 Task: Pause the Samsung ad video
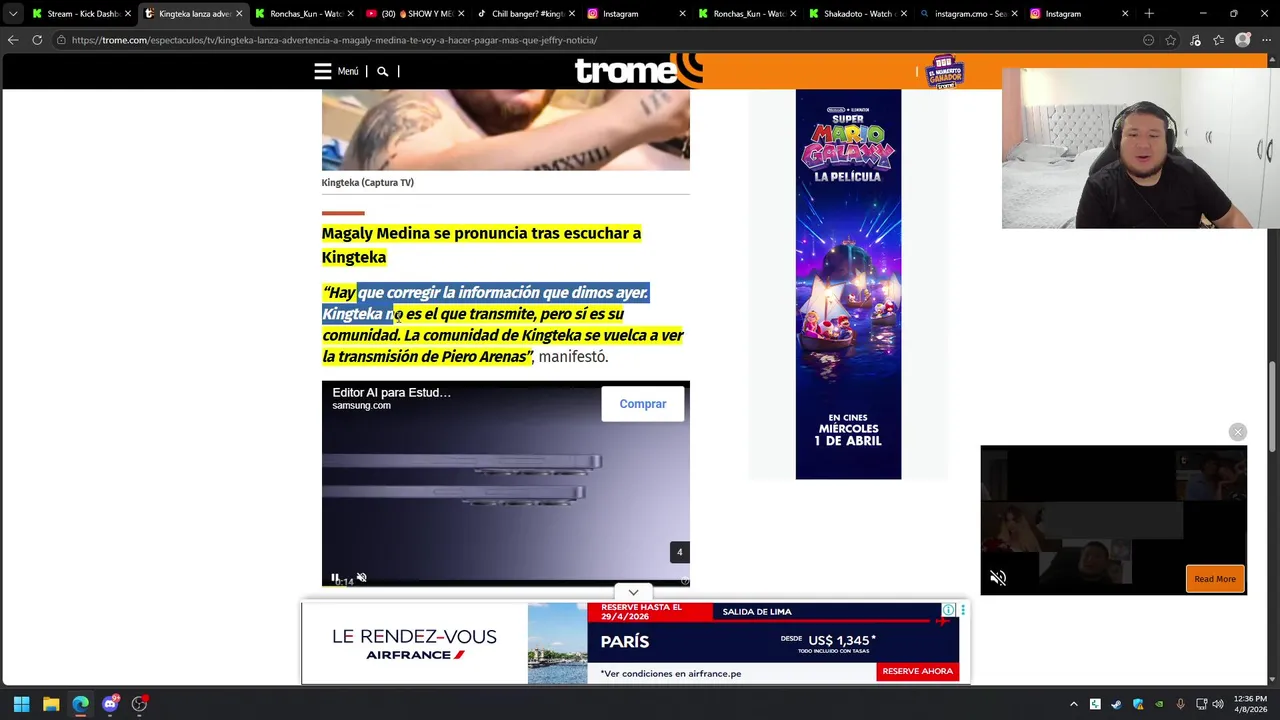335,578
